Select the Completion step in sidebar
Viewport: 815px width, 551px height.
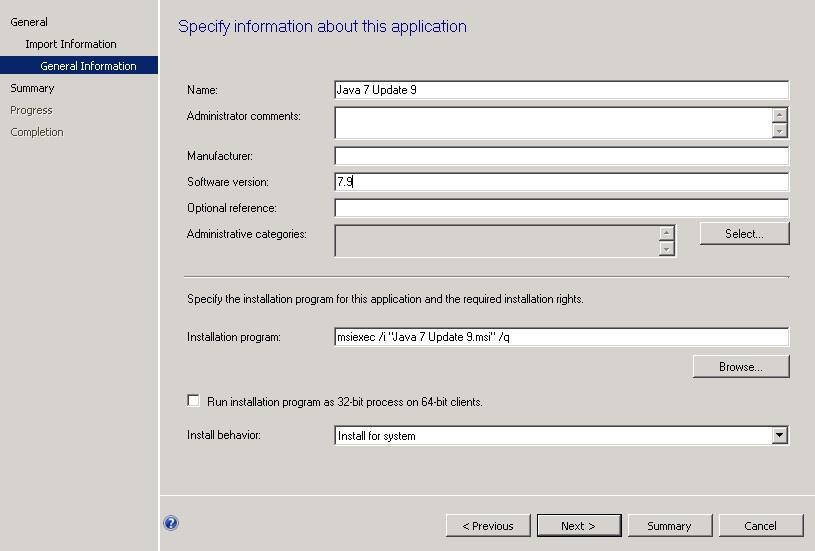[37, 132]
